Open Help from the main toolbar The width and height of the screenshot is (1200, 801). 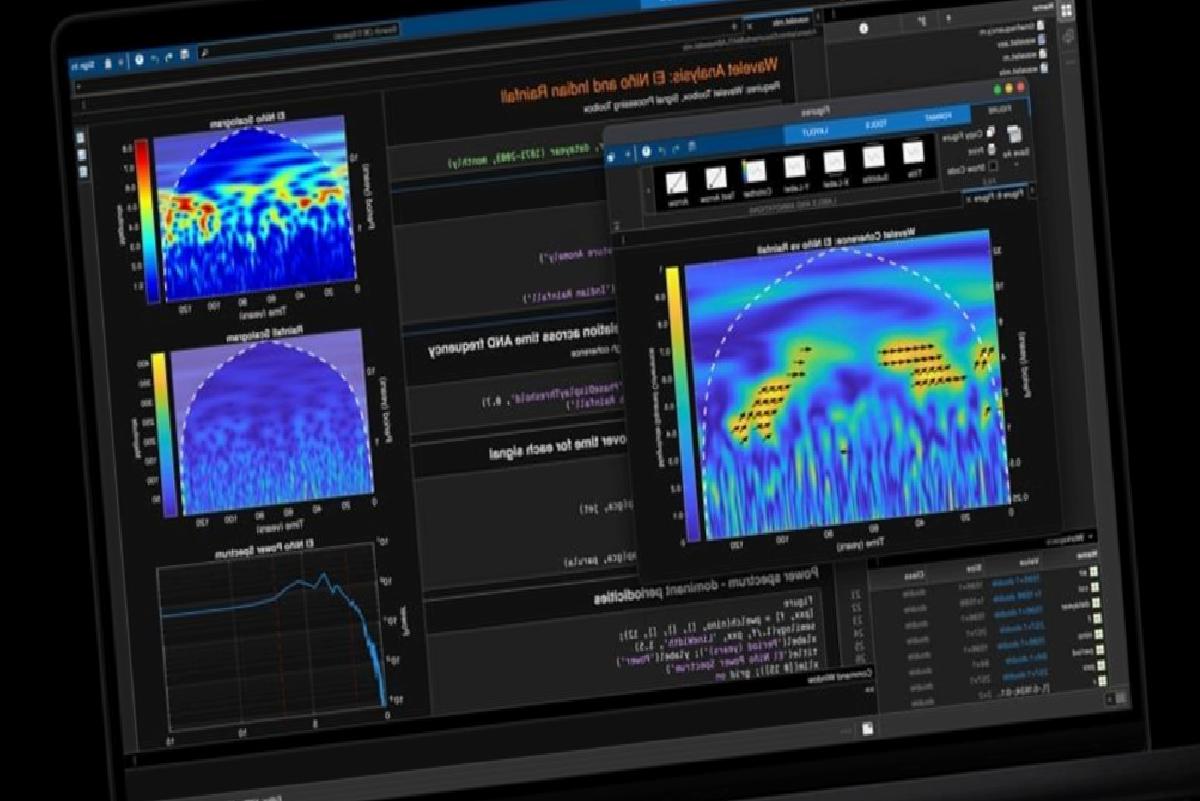point(139,61)
